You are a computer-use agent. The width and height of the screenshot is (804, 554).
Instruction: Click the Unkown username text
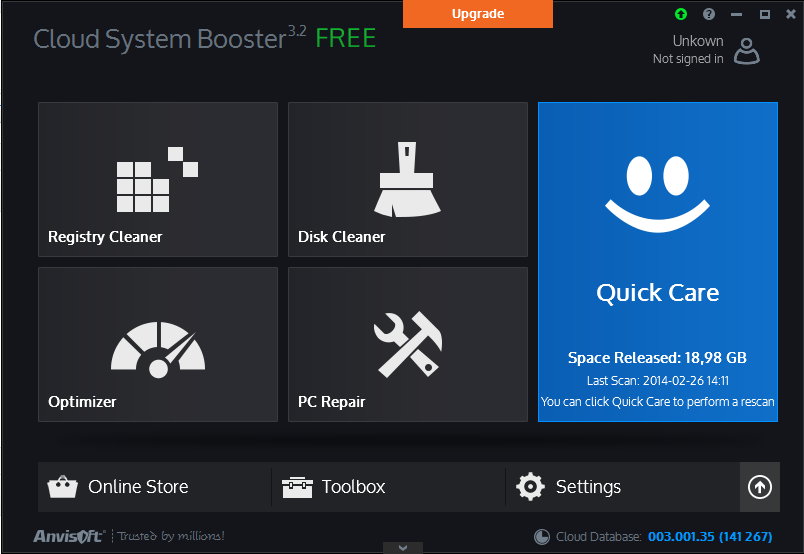click(x=698, y=41)
